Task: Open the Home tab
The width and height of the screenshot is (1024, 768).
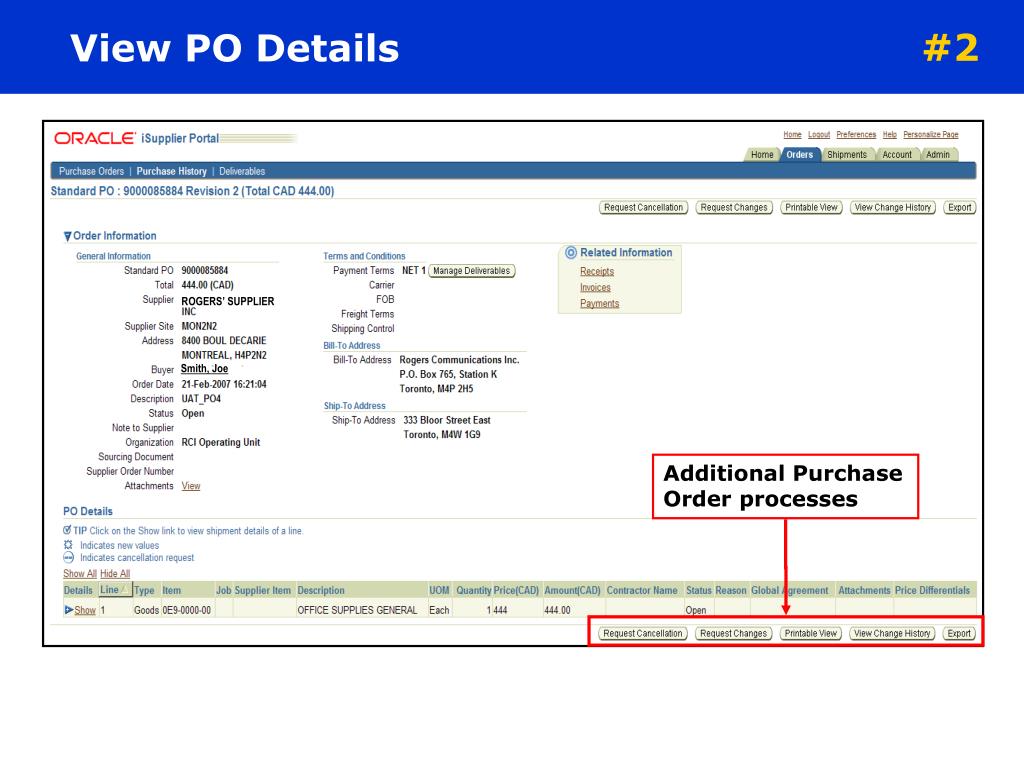Action: tap(761, 155)
